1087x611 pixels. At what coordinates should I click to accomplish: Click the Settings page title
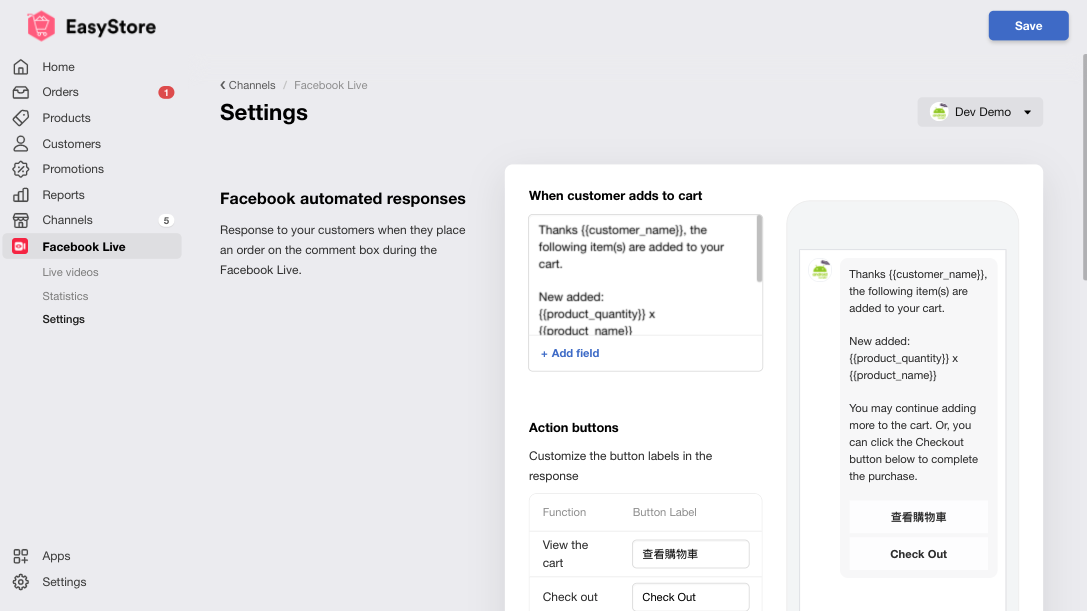(x=263, y=112)
